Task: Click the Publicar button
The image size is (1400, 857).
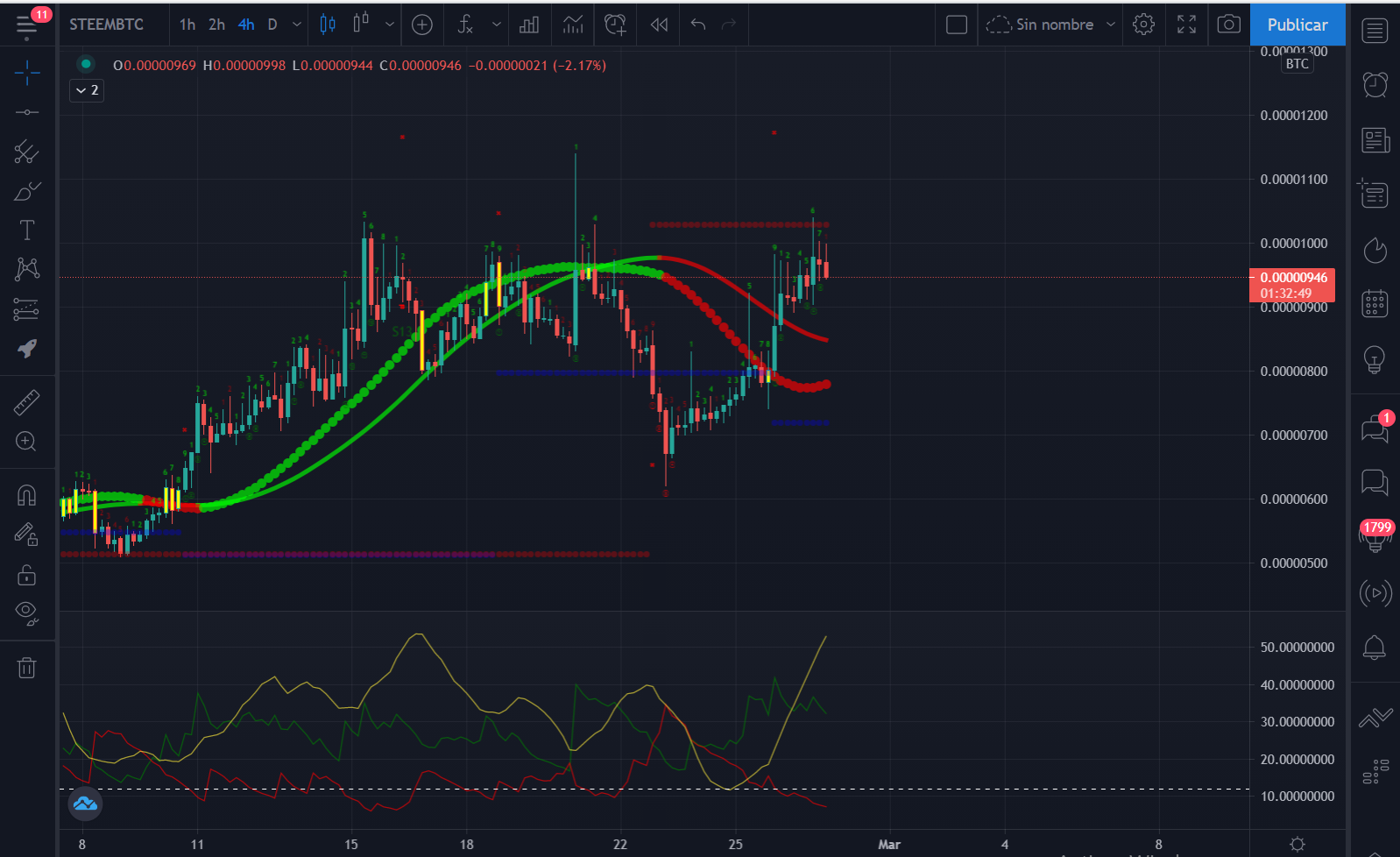Action: click(x=1297, y=25)
